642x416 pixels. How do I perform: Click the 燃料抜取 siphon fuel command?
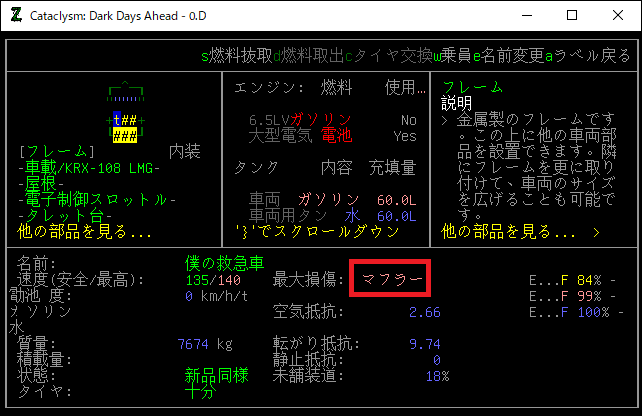(240, 56)
